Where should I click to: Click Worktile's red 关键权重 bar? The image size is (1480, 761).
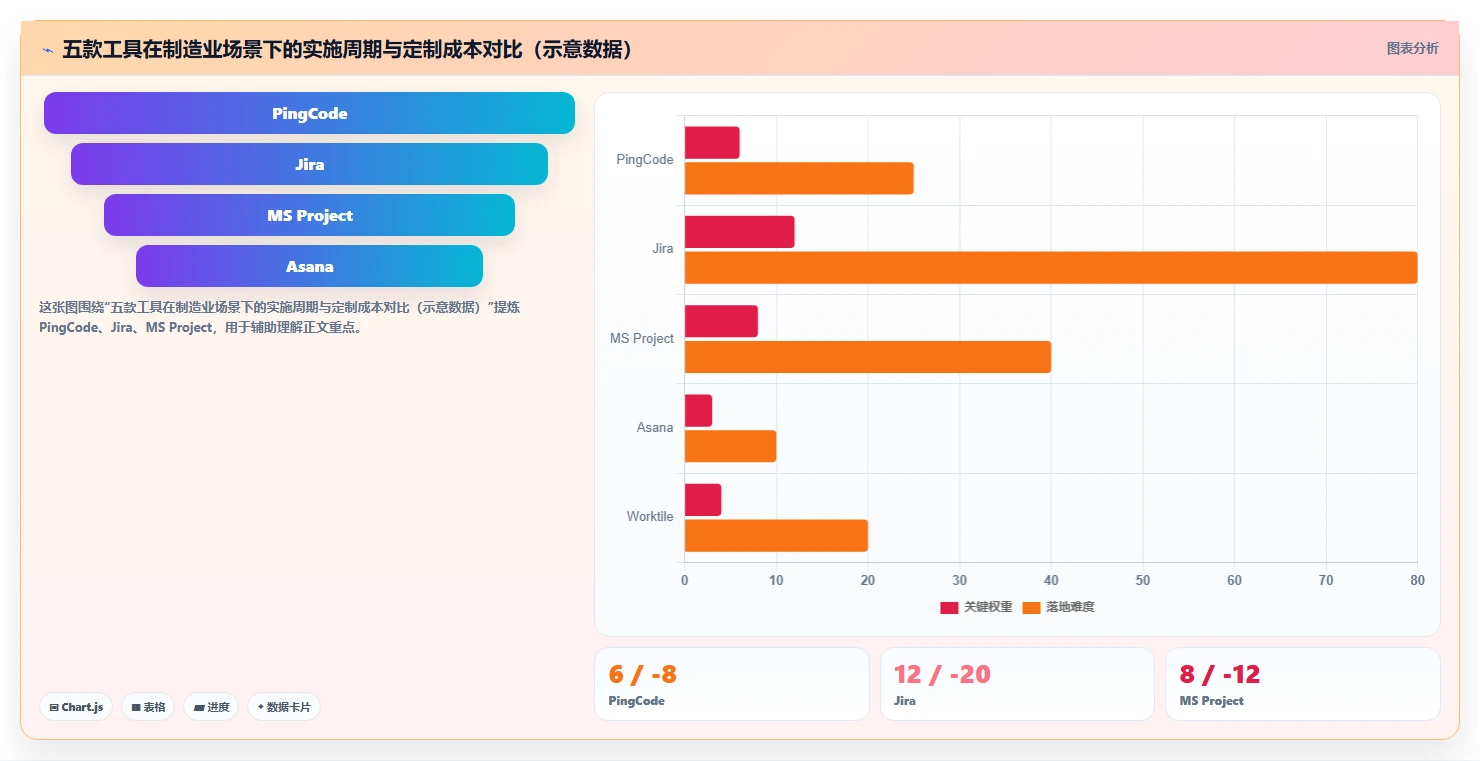click(x=703, y=500)
